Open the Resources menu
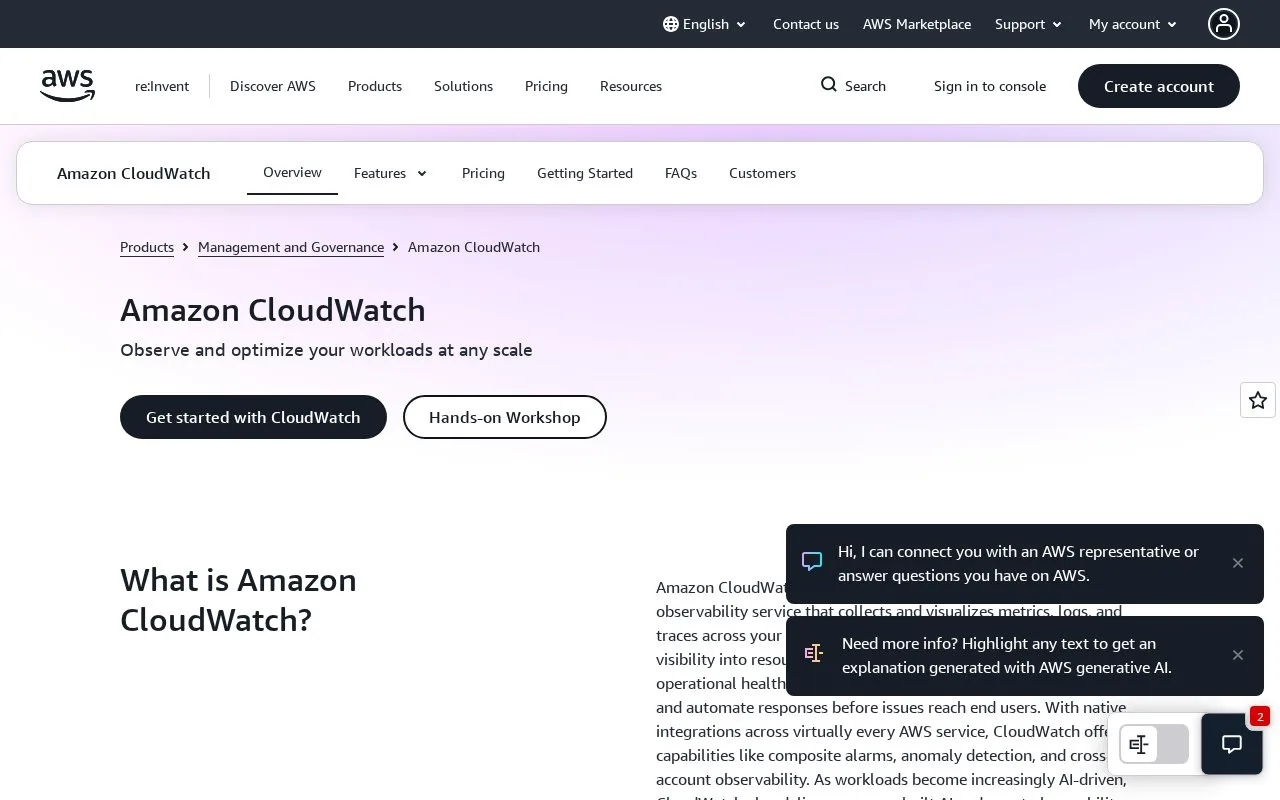The image size is (1280, 800). pos(631,86)
